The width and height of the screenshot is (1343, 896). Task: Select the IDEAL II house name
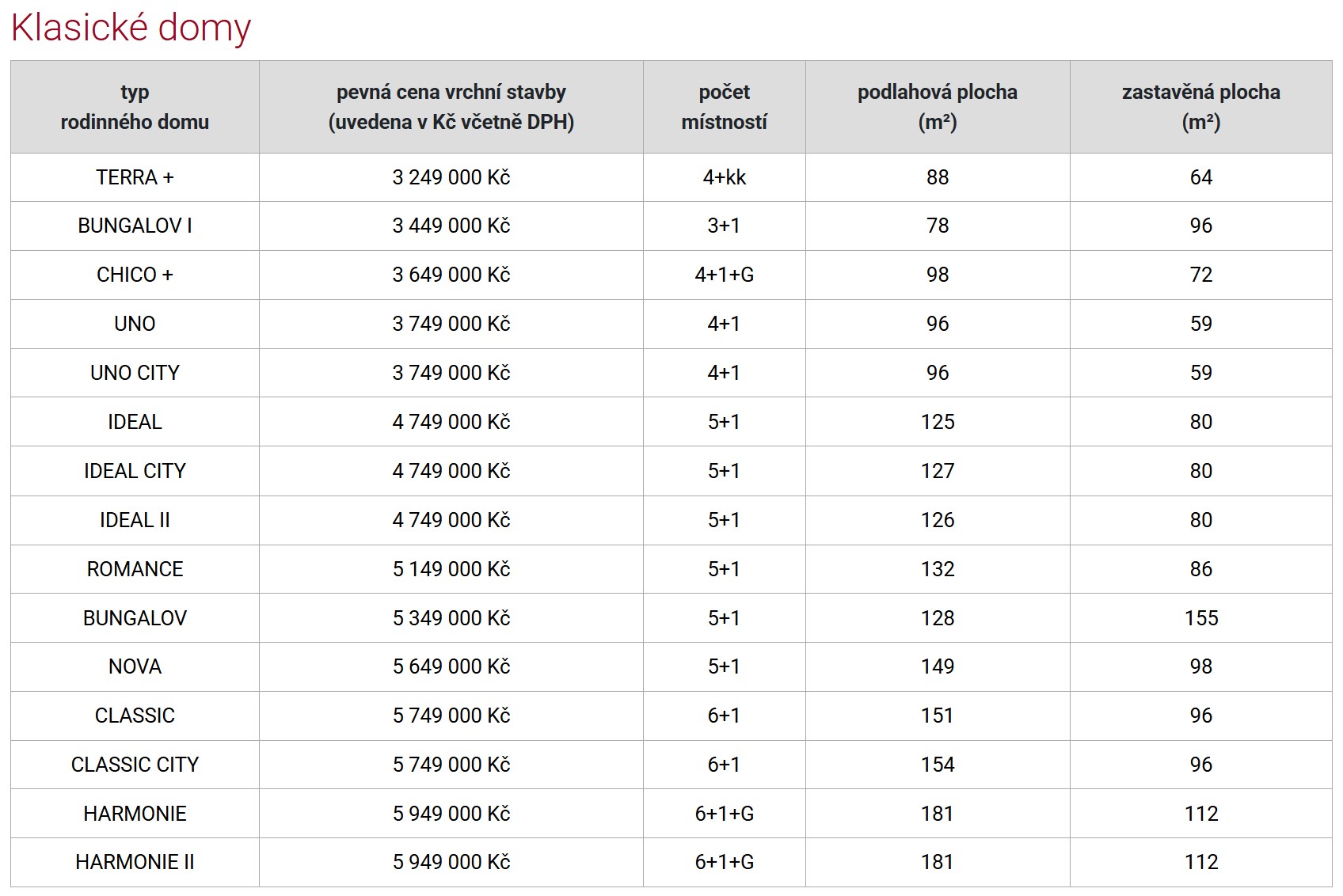coord(135,520)
